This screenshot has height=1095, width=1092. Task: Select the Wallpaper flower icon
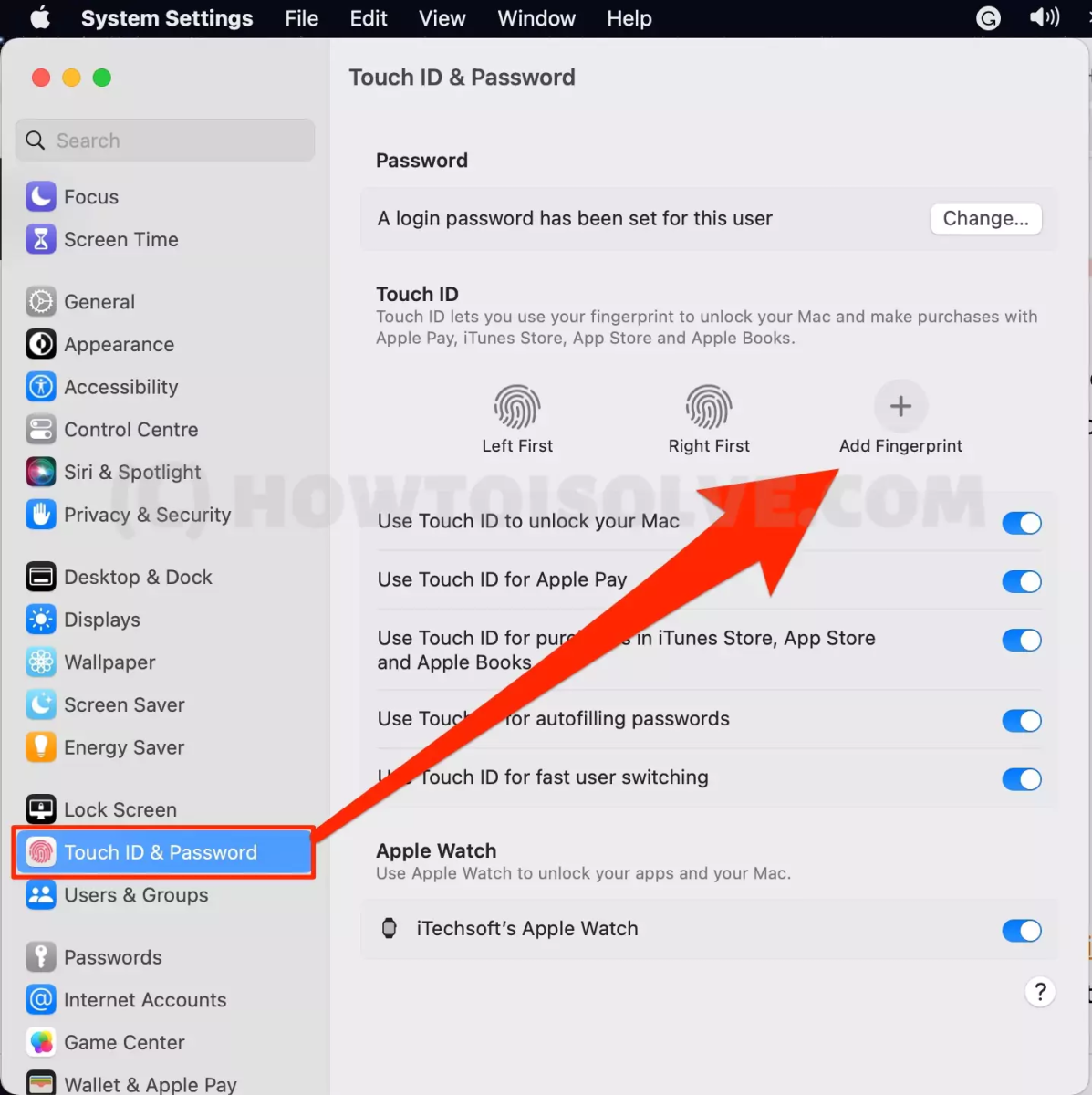[x=41, y=662]
